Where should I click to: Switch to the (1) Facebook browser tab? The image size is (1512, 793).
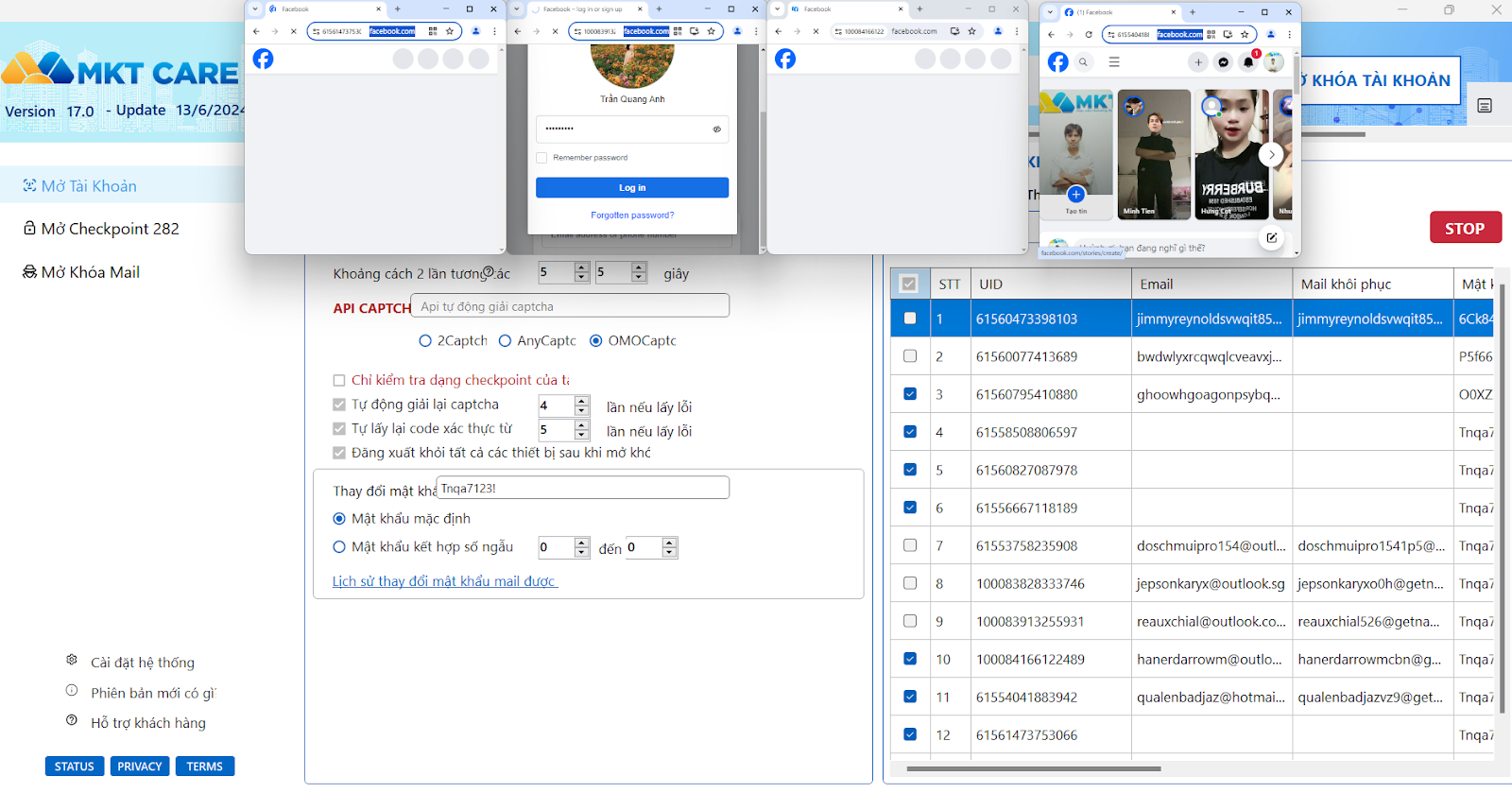pyautogui.click(x=1120, y=12)
